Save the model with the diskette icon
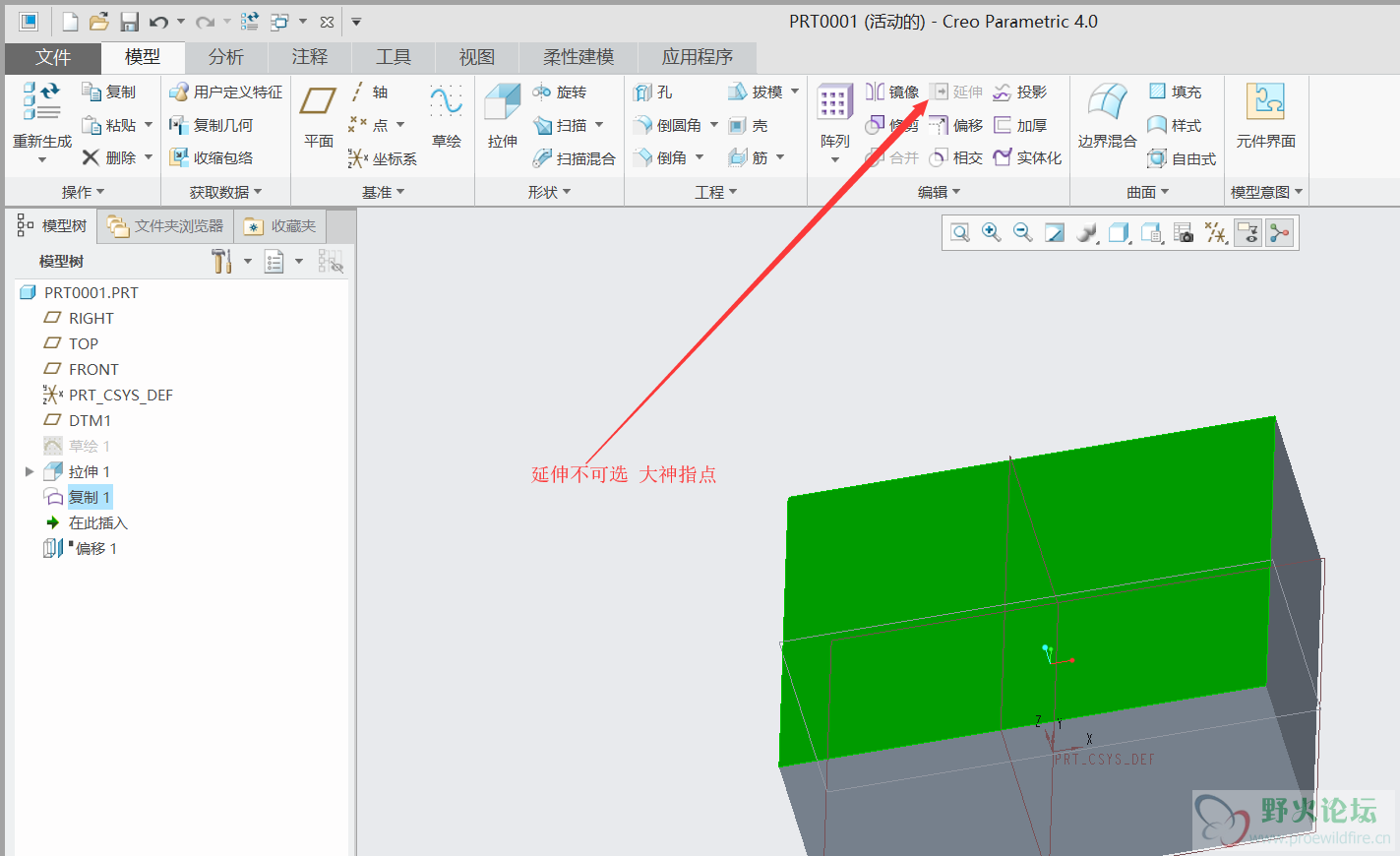 point(129,22)
